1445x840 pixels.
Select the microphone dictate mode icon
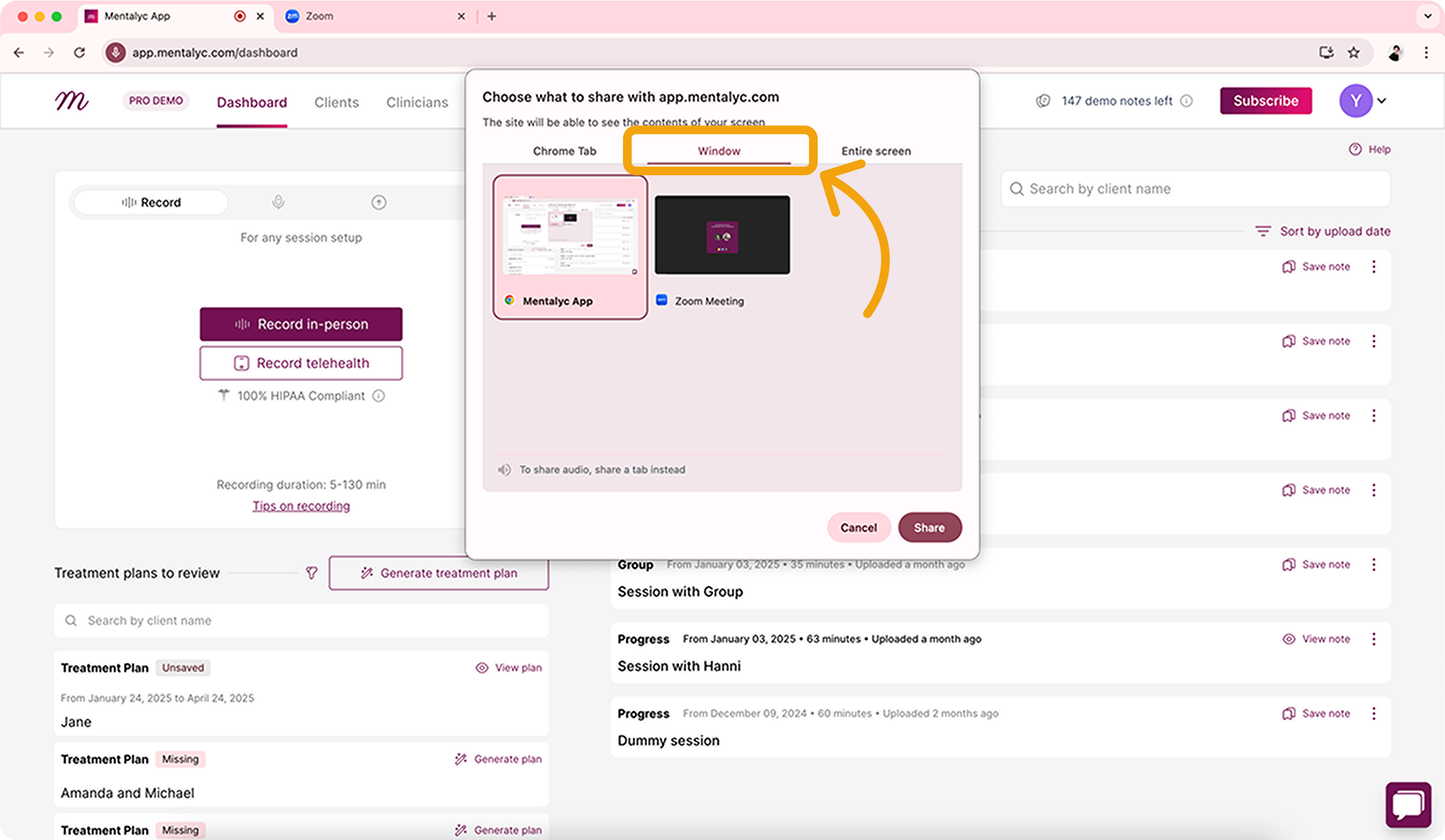[x=278, y=202]
